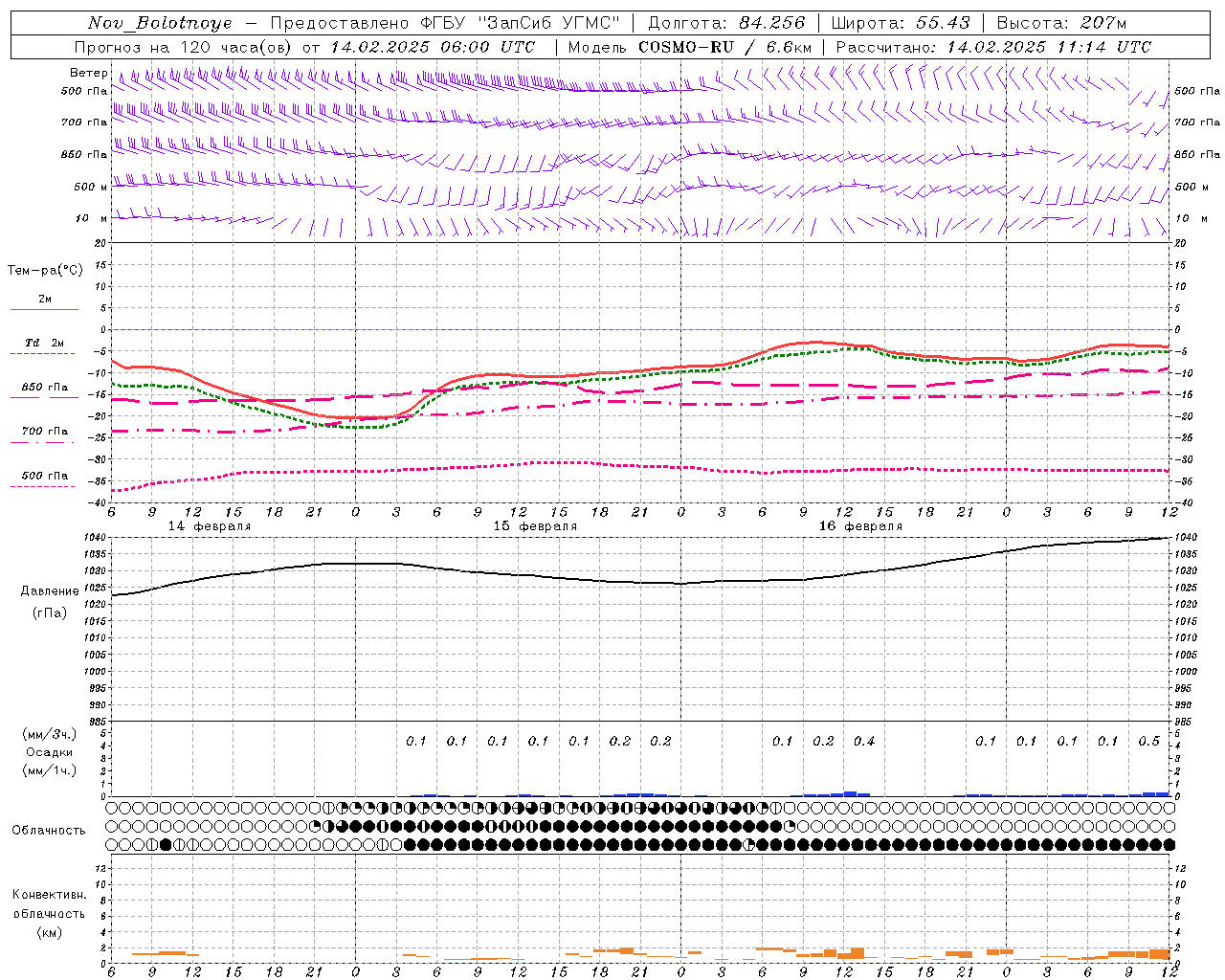Image resolution: width=1225 pixels, height=980 pixels.
Task: Click the 15 февраля date label
Action: coord(535,526)
